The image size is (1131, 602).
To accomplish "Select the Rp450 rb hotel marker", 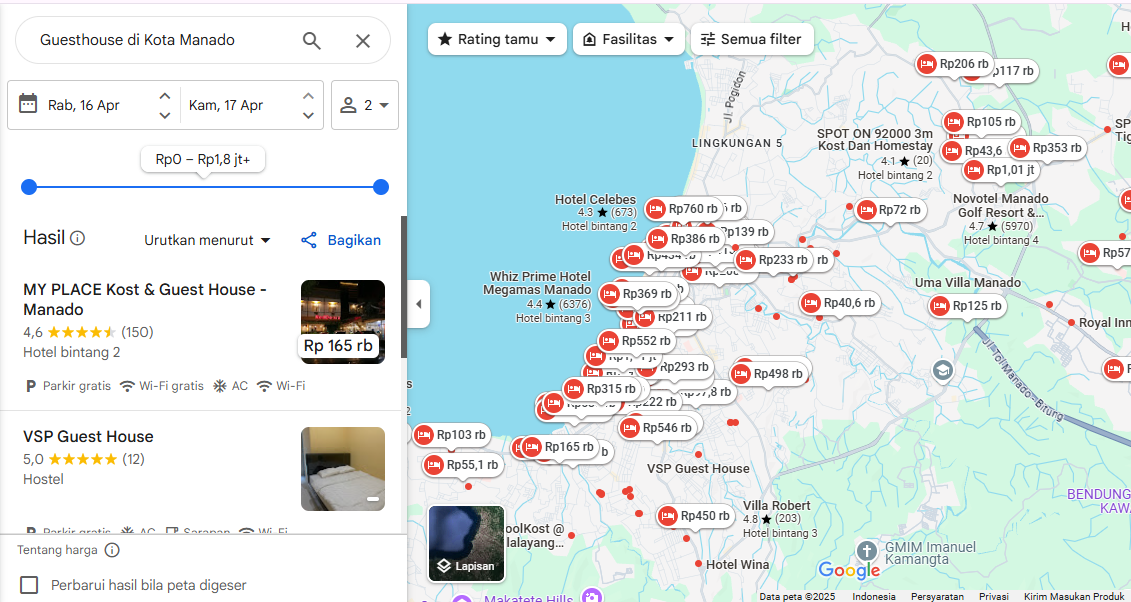I will point(695,516).
